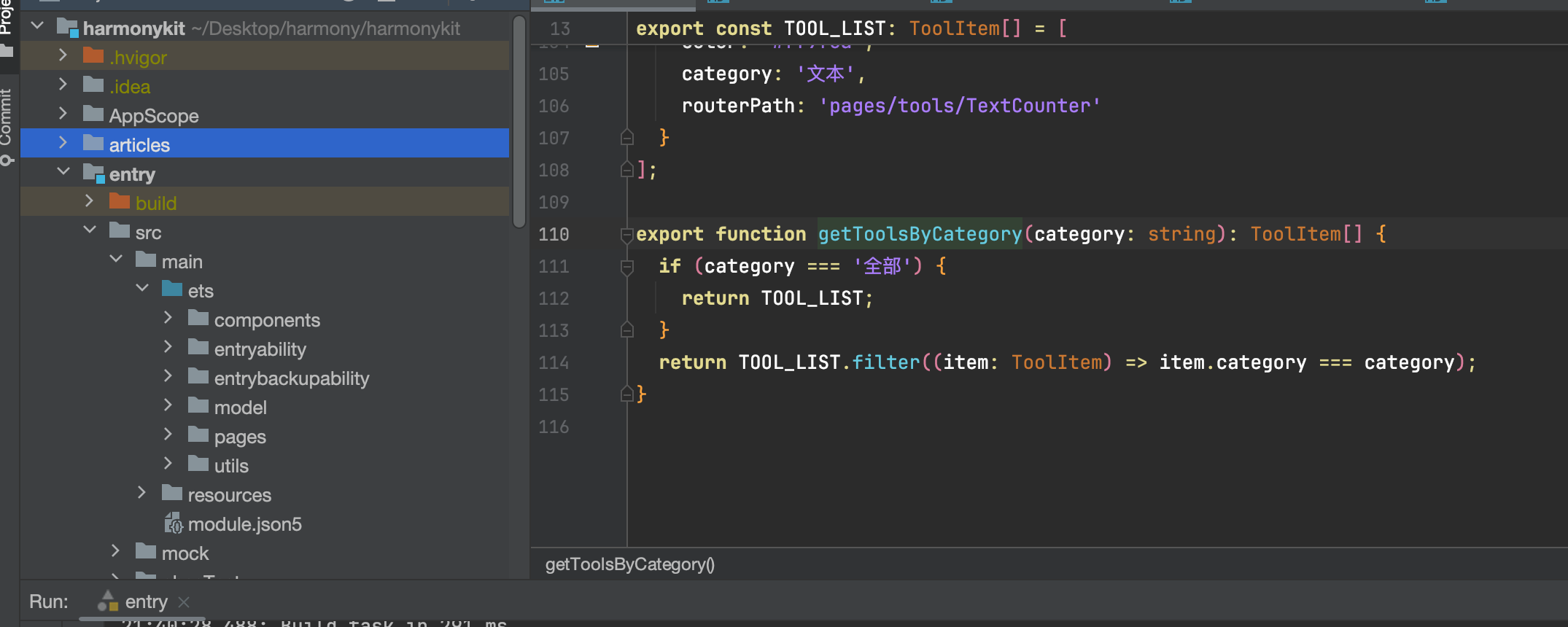Click the .idea folder icon
Image resolution: width=1568 pixels, height=627 pixels.
[93, 85]
